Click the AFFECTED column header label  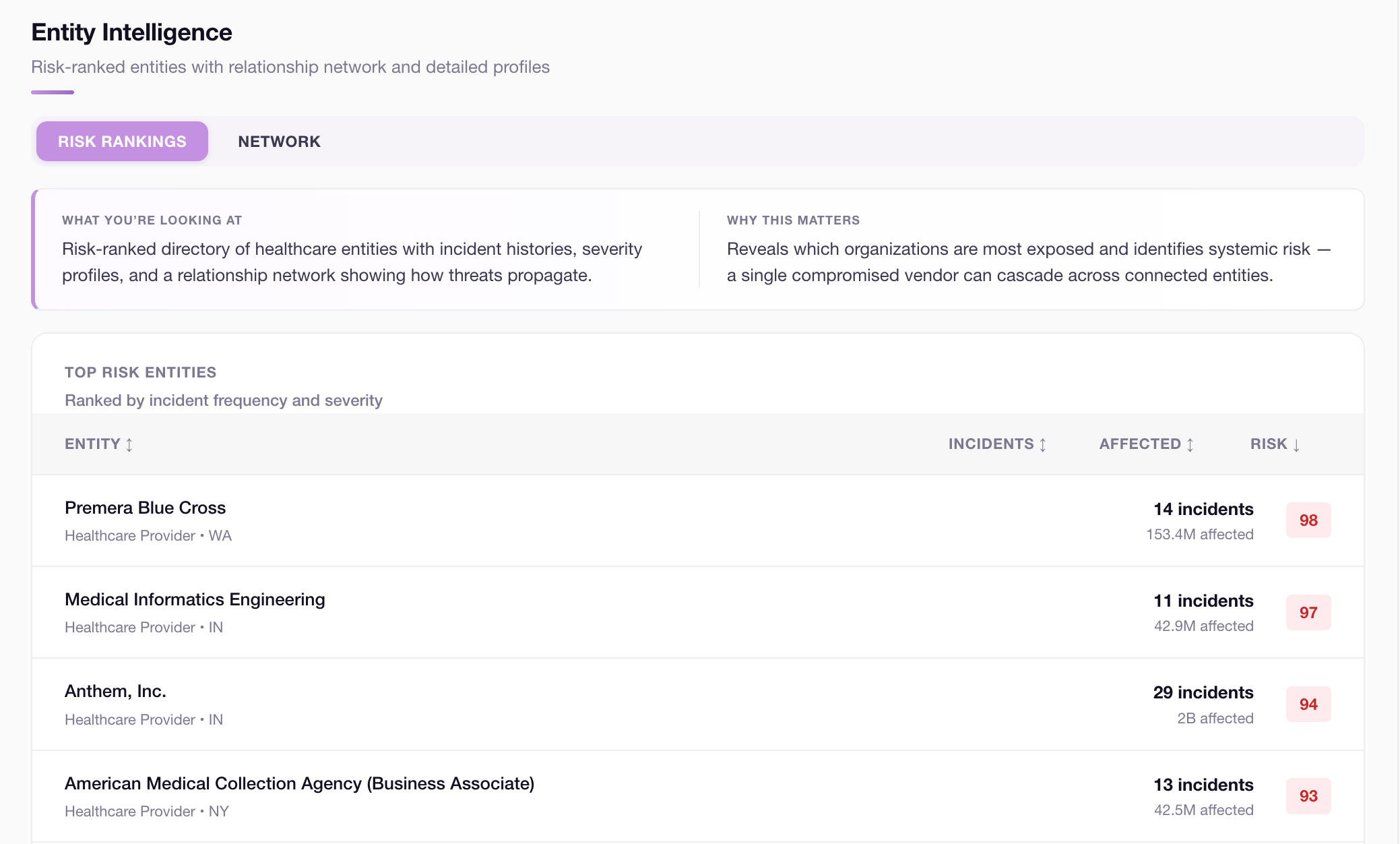click(x=1140, y=444)
